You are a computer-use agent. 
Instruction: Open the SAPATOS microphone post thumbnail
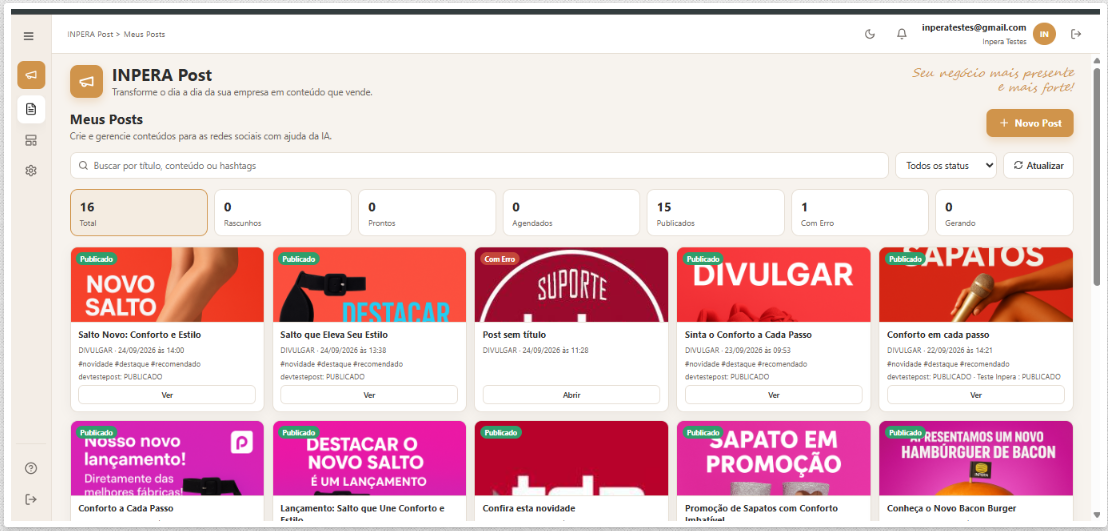pyautogui.click(x=976, y=285)
